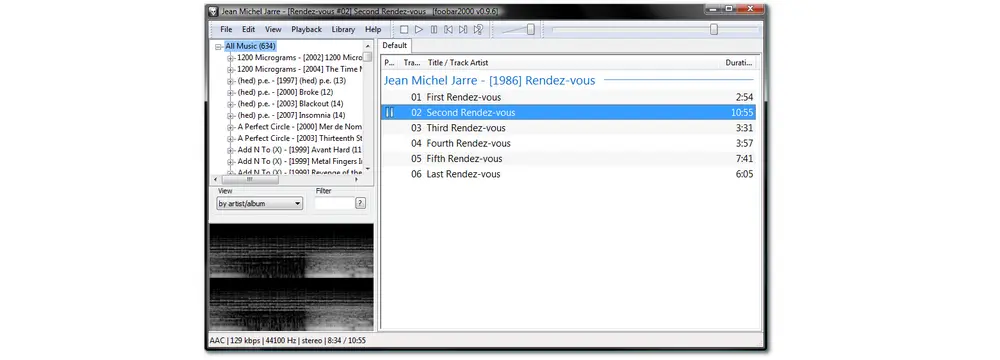
Task: Click the Stop playback button
Action: [404, 29]
